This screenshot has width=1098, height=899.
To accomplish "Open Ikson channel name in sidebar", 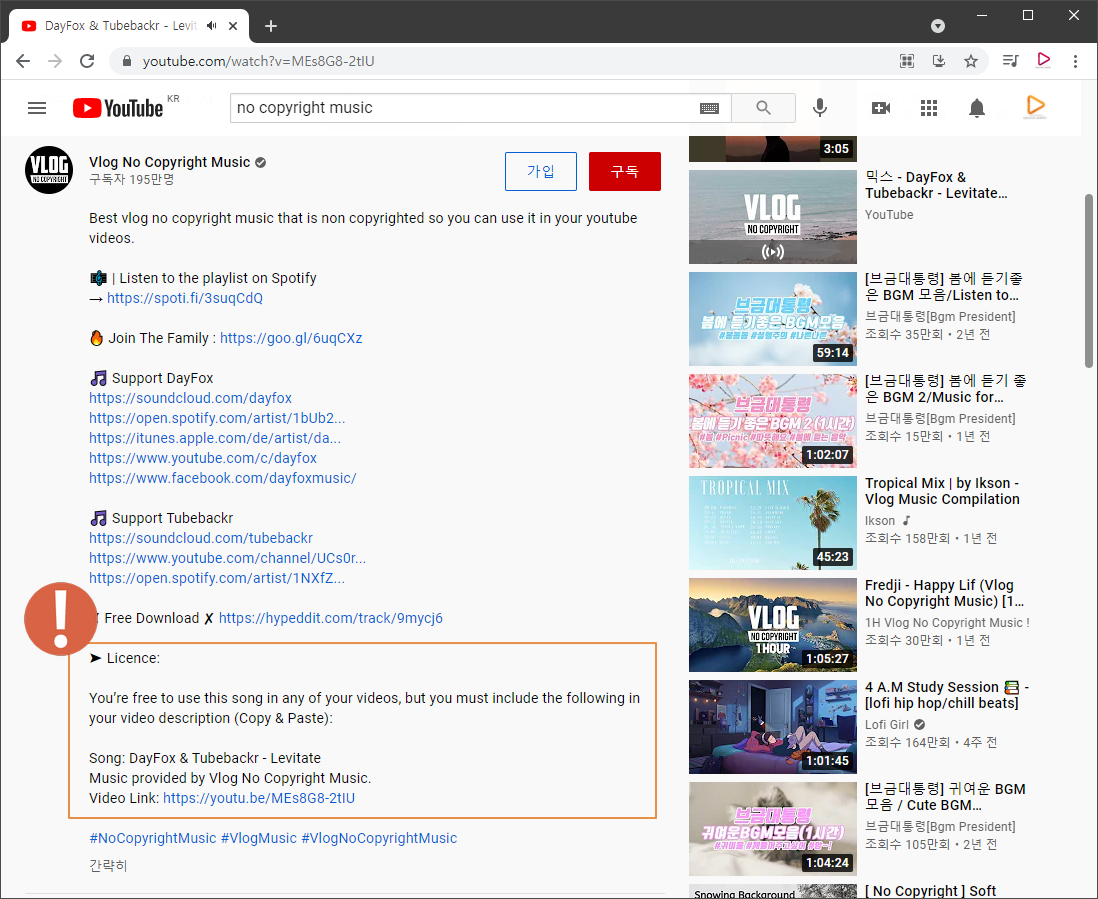I will (880, 521).
